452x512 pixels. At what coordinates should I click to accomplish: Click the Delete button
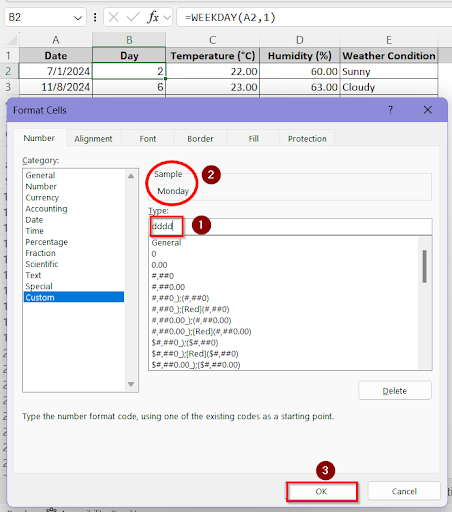point(395,391)
